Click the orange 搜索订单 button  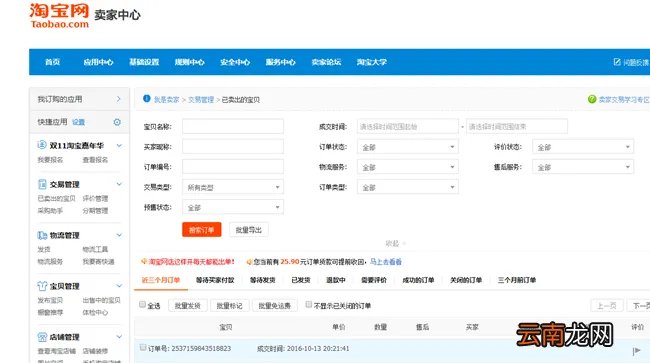point(201,230)
